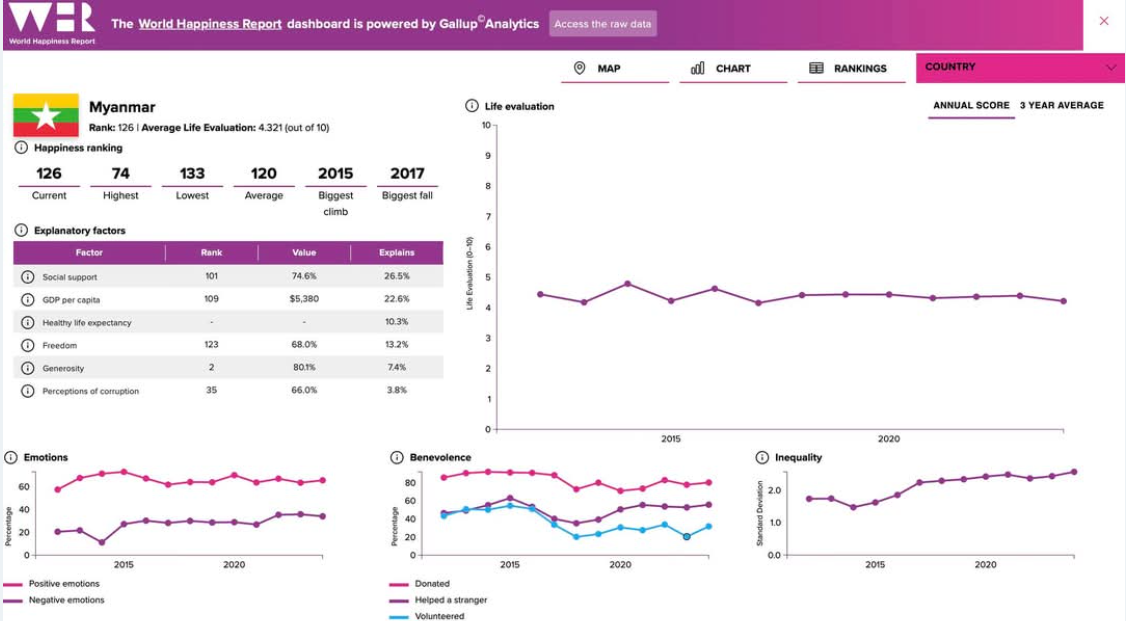Image resolution: width=1126 pixels, height=621 pixels.
Task: Click the info icon beside Benevolence
Action: tap(396, 457)
